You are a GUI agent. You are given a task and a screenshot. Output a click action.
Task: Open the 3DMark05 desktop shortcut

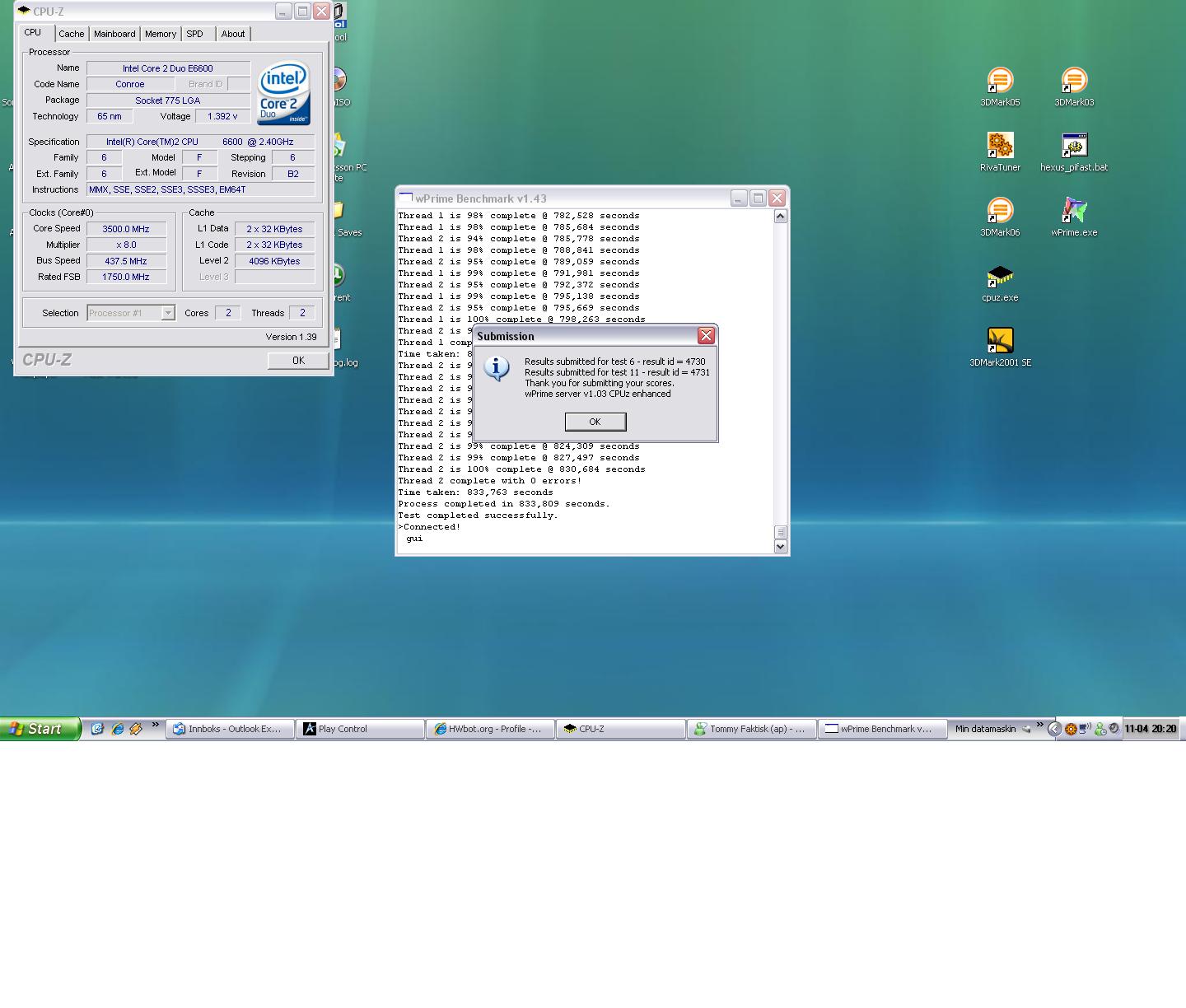1000,86
